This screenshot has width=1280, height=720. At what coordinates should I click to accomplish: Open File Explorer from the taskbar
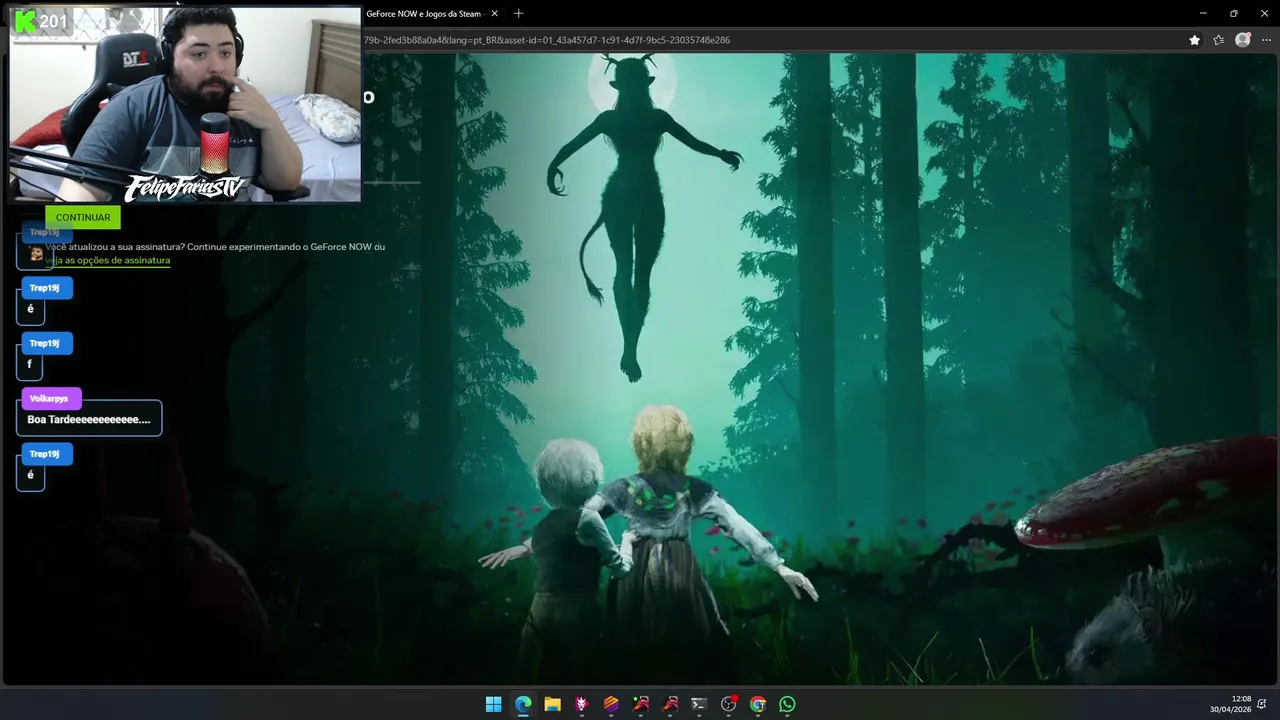point(552,704)
